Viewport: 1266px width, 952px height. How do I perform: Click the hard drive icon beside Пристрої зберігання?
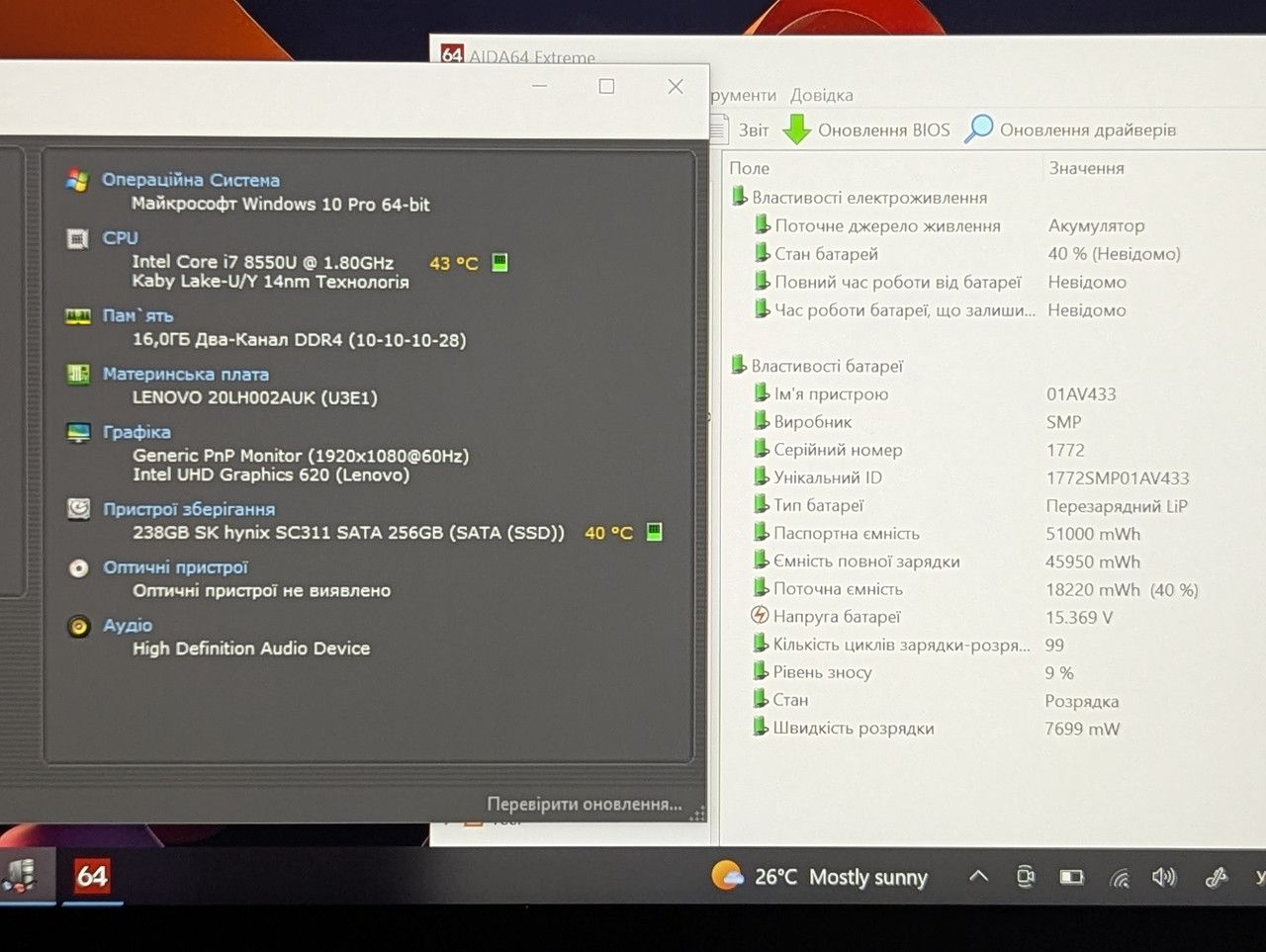(x=78, y=509)
